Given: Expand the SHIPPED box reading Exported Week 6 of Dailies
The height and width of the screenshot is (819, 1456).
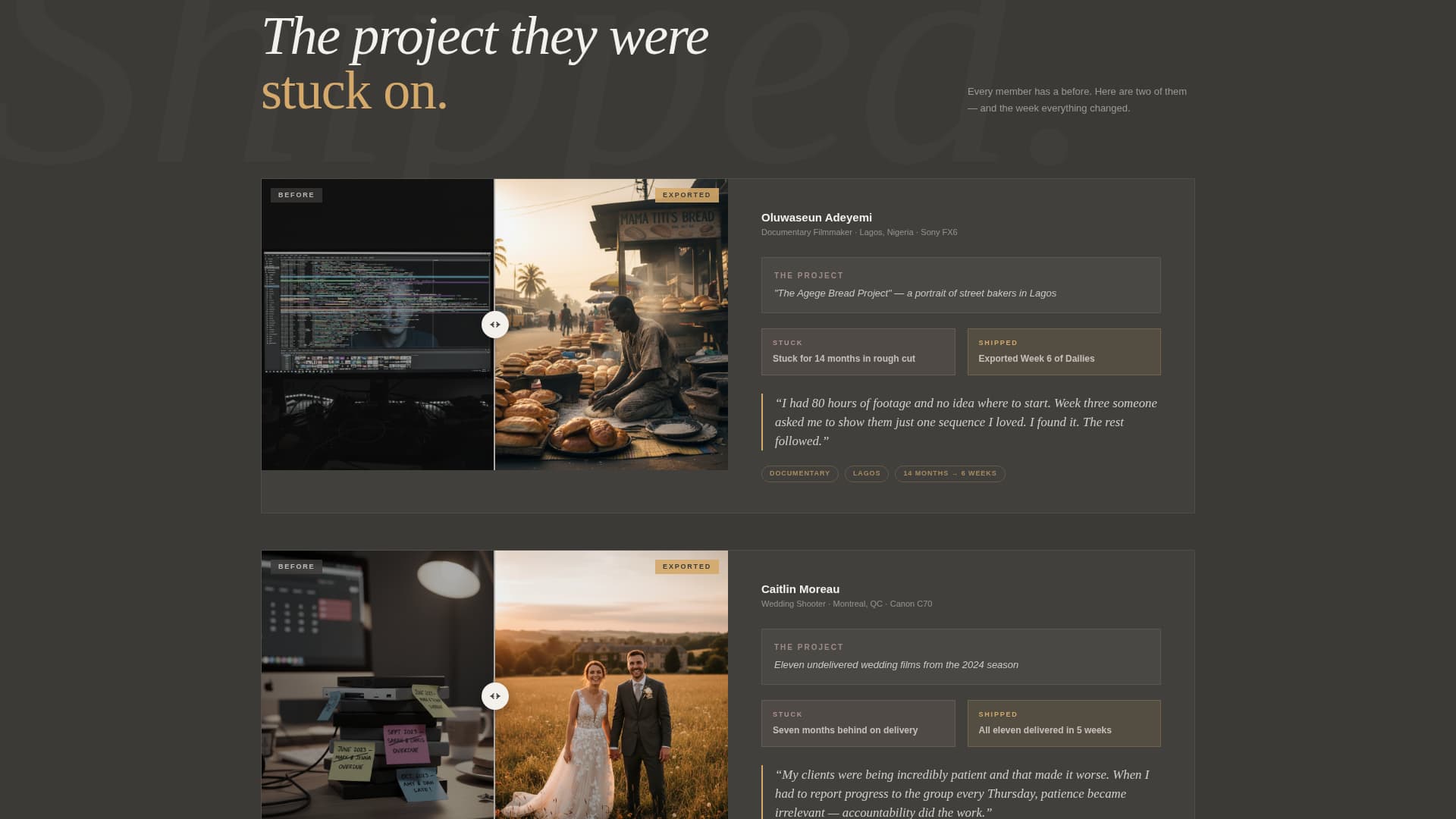Looking at the screenshot, I should click(x=1064, y=351).
